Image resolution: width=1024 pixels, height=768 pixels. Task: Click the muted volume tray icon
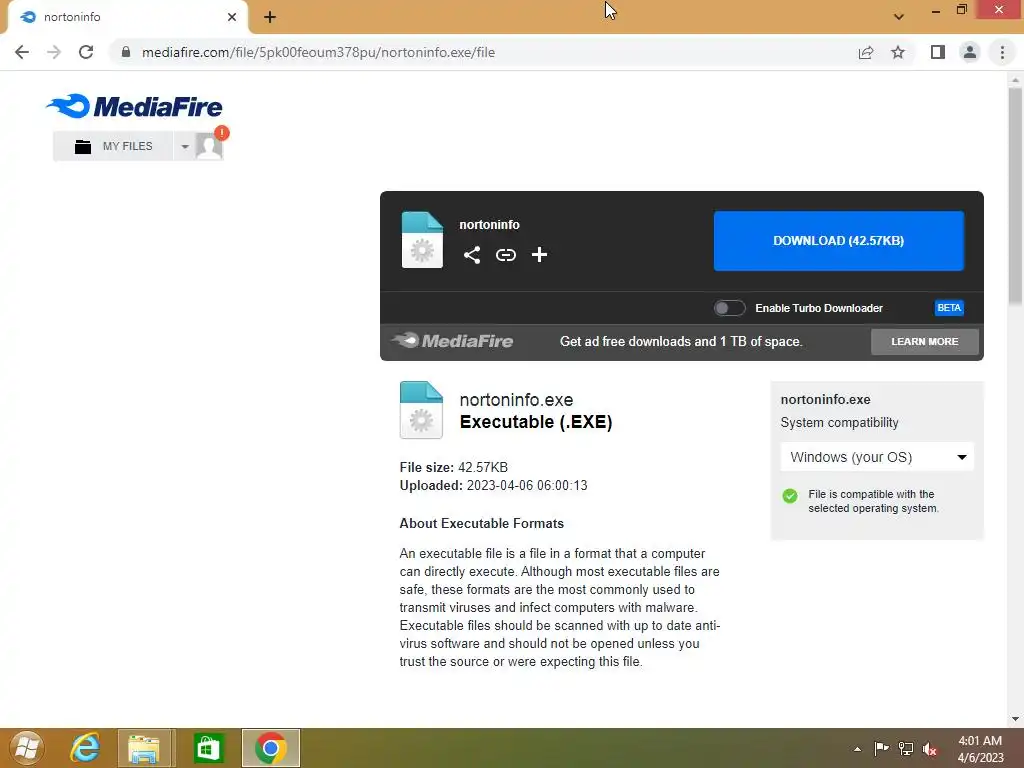click(929, 748)
